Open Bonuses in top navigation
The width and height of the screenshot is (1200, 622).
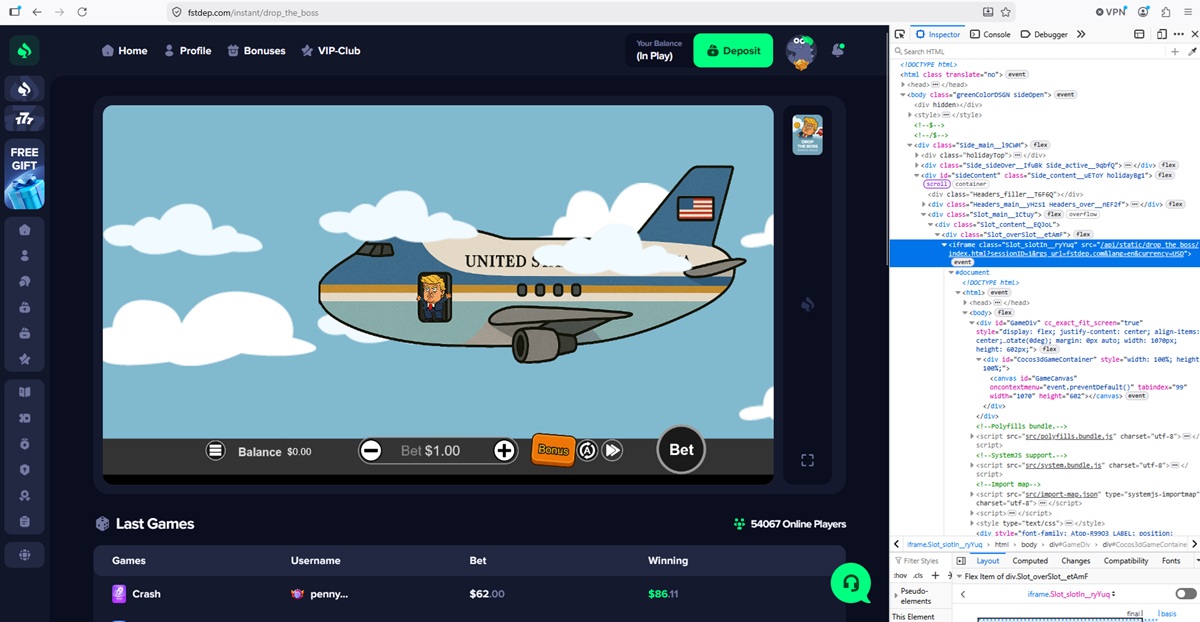click(256, 50)
